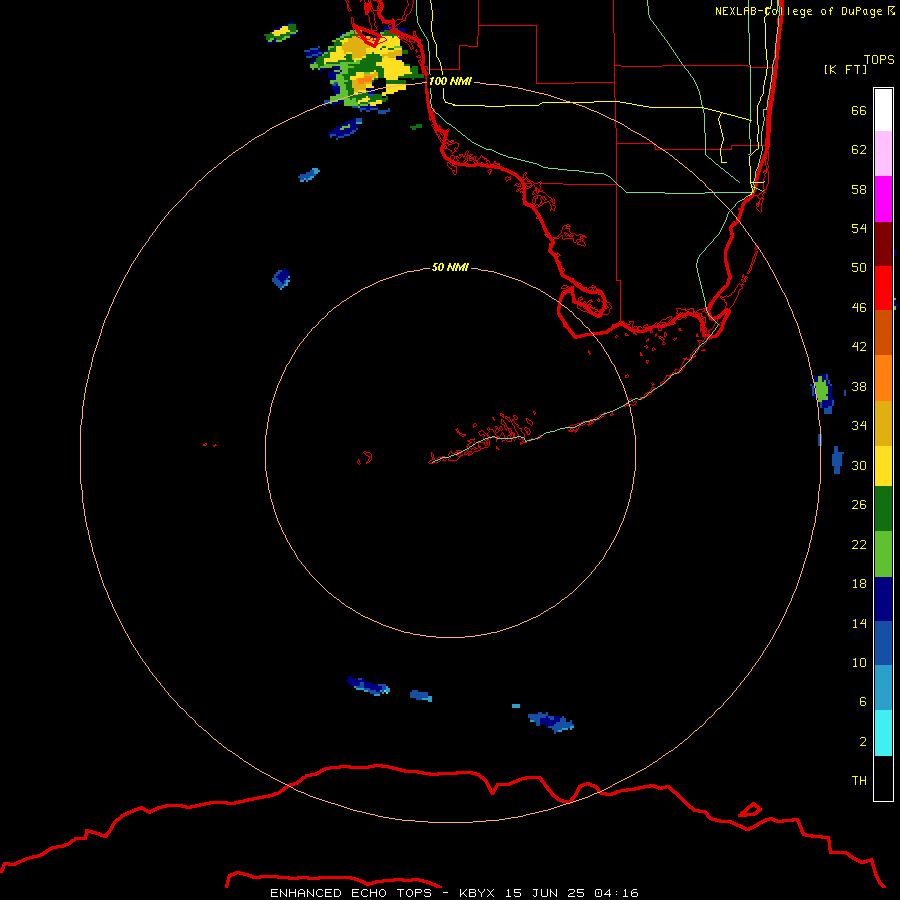Click the "18" scale value
Image resolution: width=900 pixels, height=900 pixels.
[x=859, y=584]
